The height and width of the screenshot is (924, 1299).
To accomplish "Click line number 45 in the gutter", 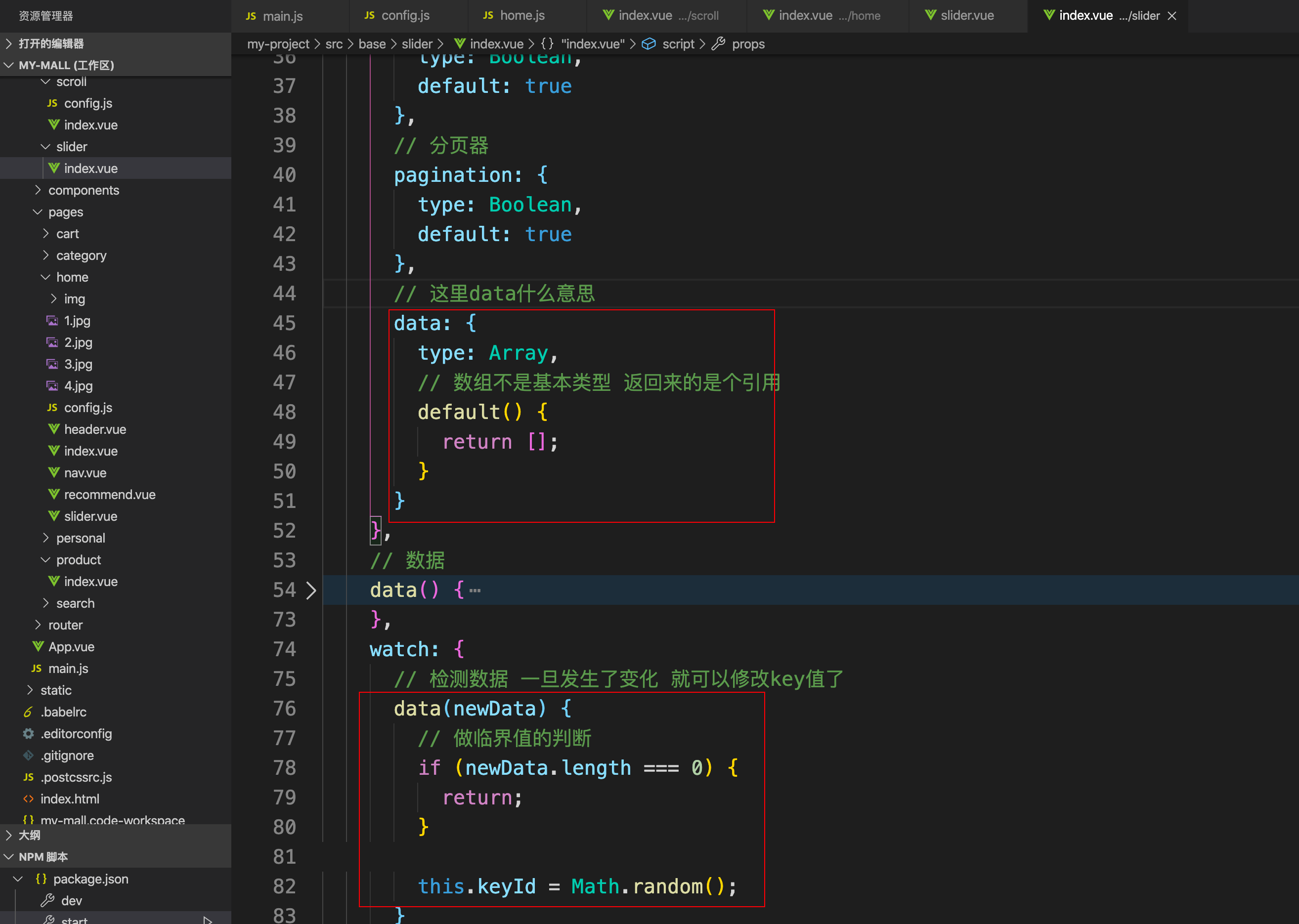I will point(284,323).
